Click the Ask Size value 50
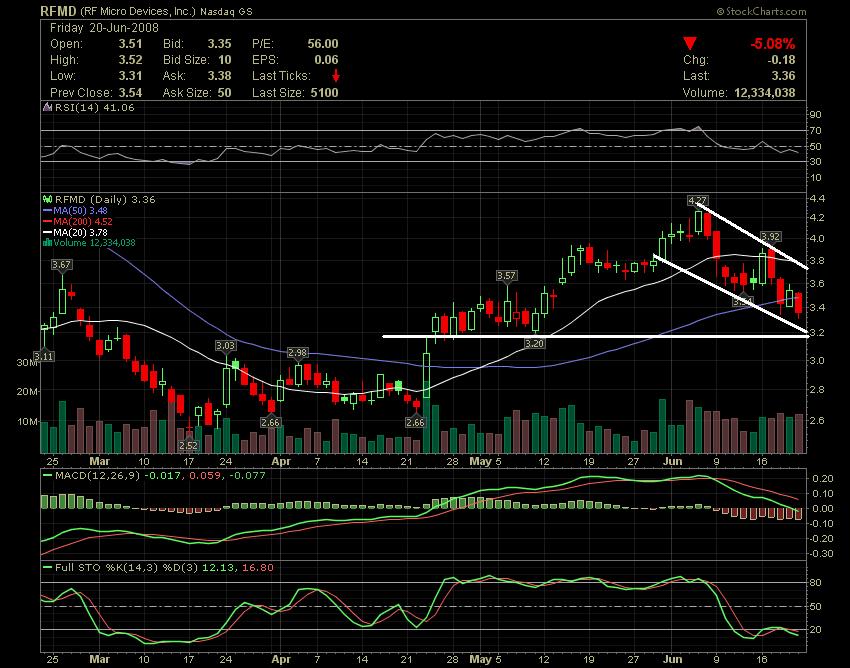The image size is (850, 668). [x=224, y=92]
